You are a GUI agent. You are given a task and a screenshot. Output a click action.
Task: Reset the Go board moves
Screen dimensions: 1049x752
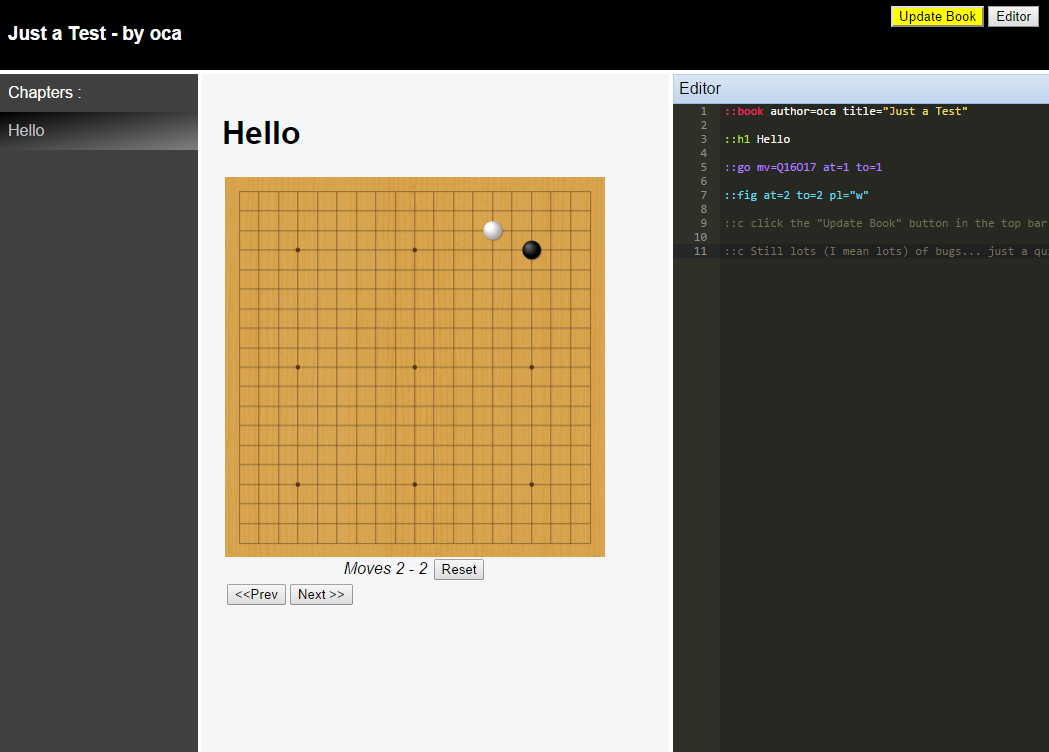click(459, 569)
